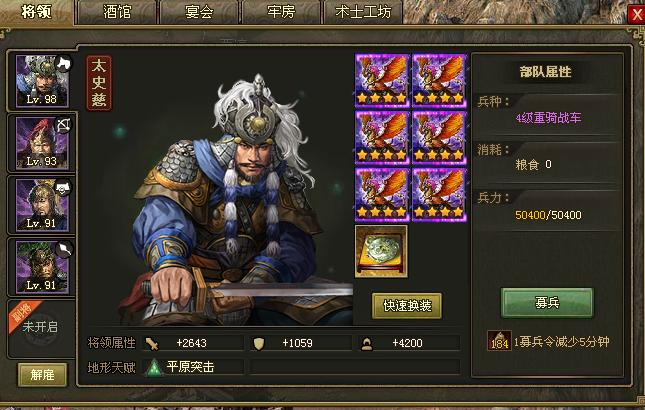
Task: Click the 解雇 dismiss button
Action: click(42, 375)
